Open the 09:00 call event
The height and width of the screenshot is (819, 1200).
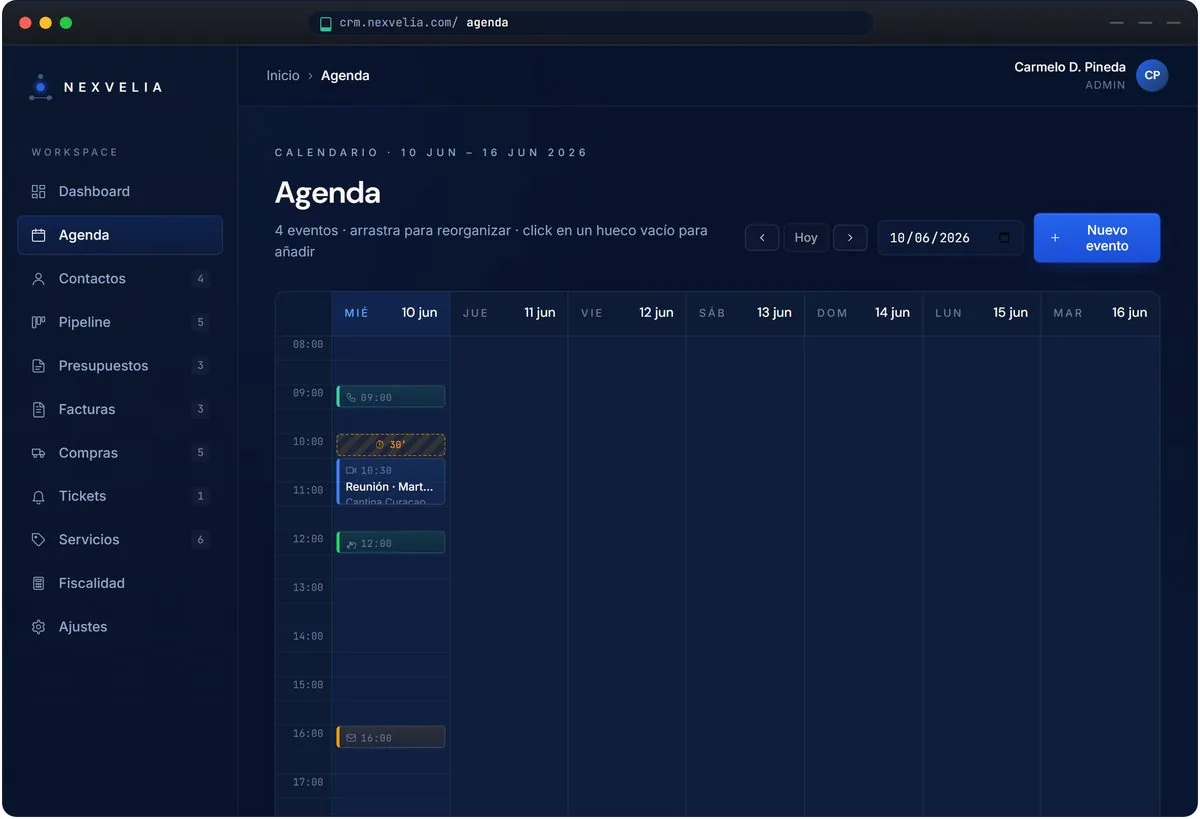[x=391, y=397]
